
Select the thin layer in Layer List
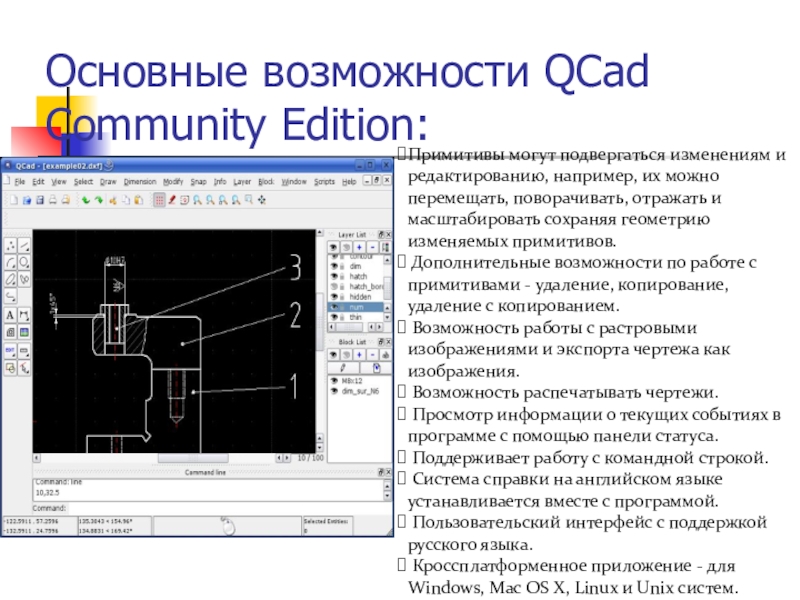(355, 317)
